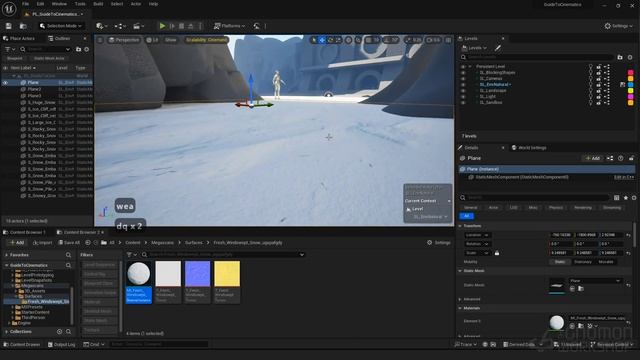Click the Output Log button
Image resolution: width=640 pixels, height=360 pixels.
pos(62,345)
